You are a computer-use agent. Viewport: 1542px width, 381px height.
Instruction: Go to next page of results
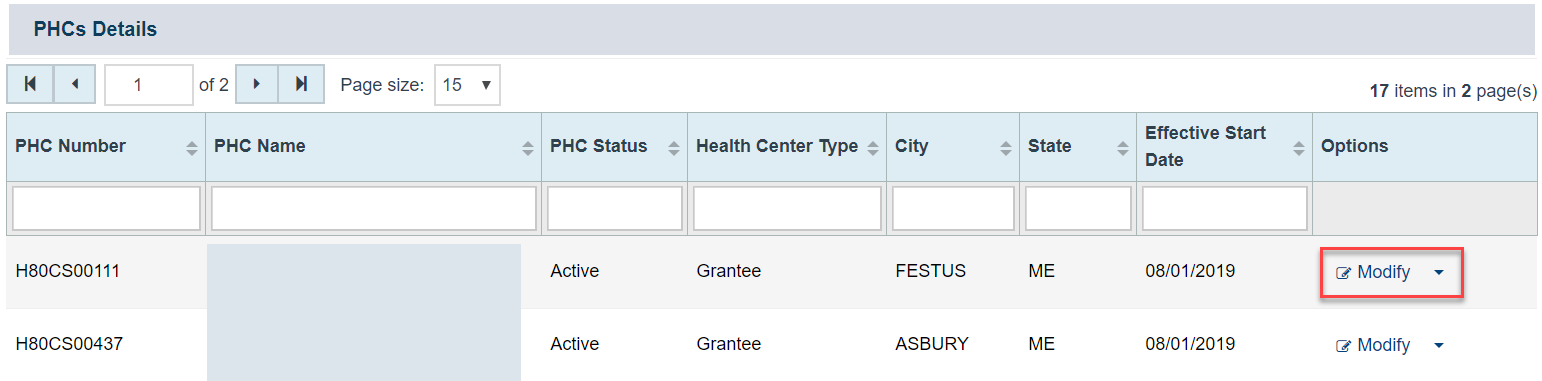click(x=257, y=85)
